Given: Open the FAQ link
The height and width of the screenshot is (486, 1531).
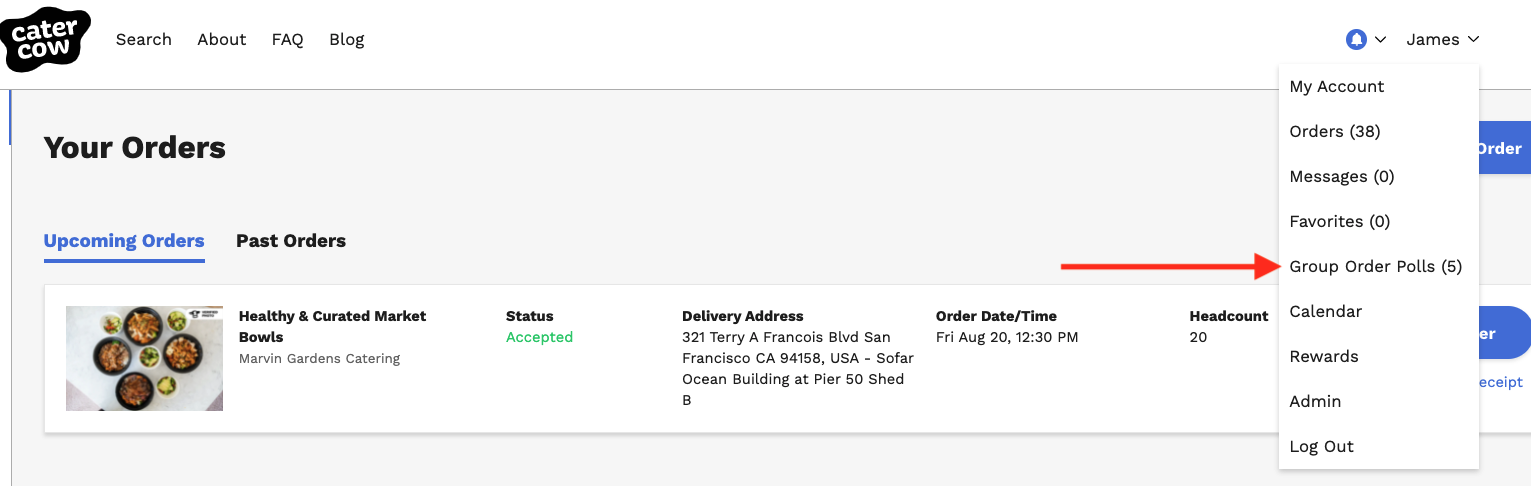Looking at the screenshot, I should 287,40.
